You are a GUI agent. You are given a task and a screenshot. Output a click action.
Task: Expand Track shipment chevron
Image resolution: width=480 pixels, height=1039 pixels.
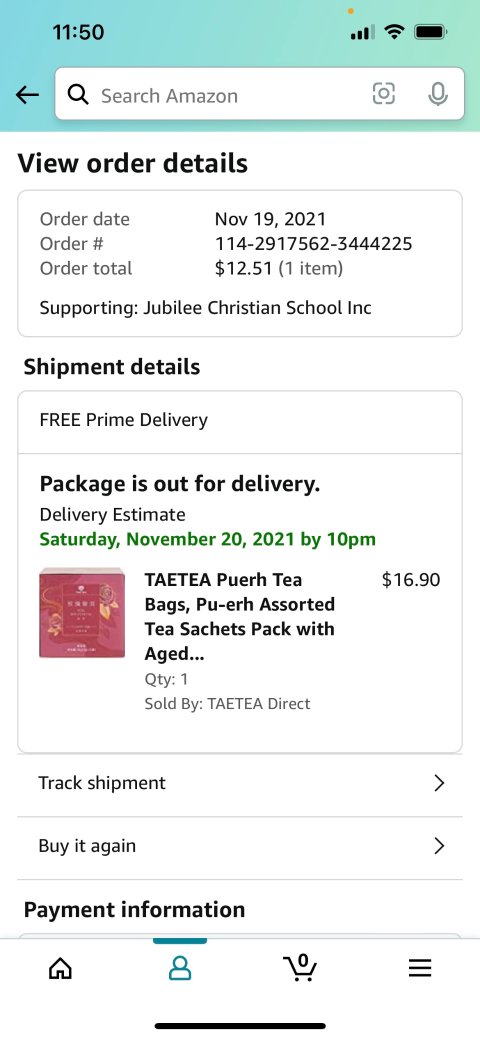click(439, 783)
